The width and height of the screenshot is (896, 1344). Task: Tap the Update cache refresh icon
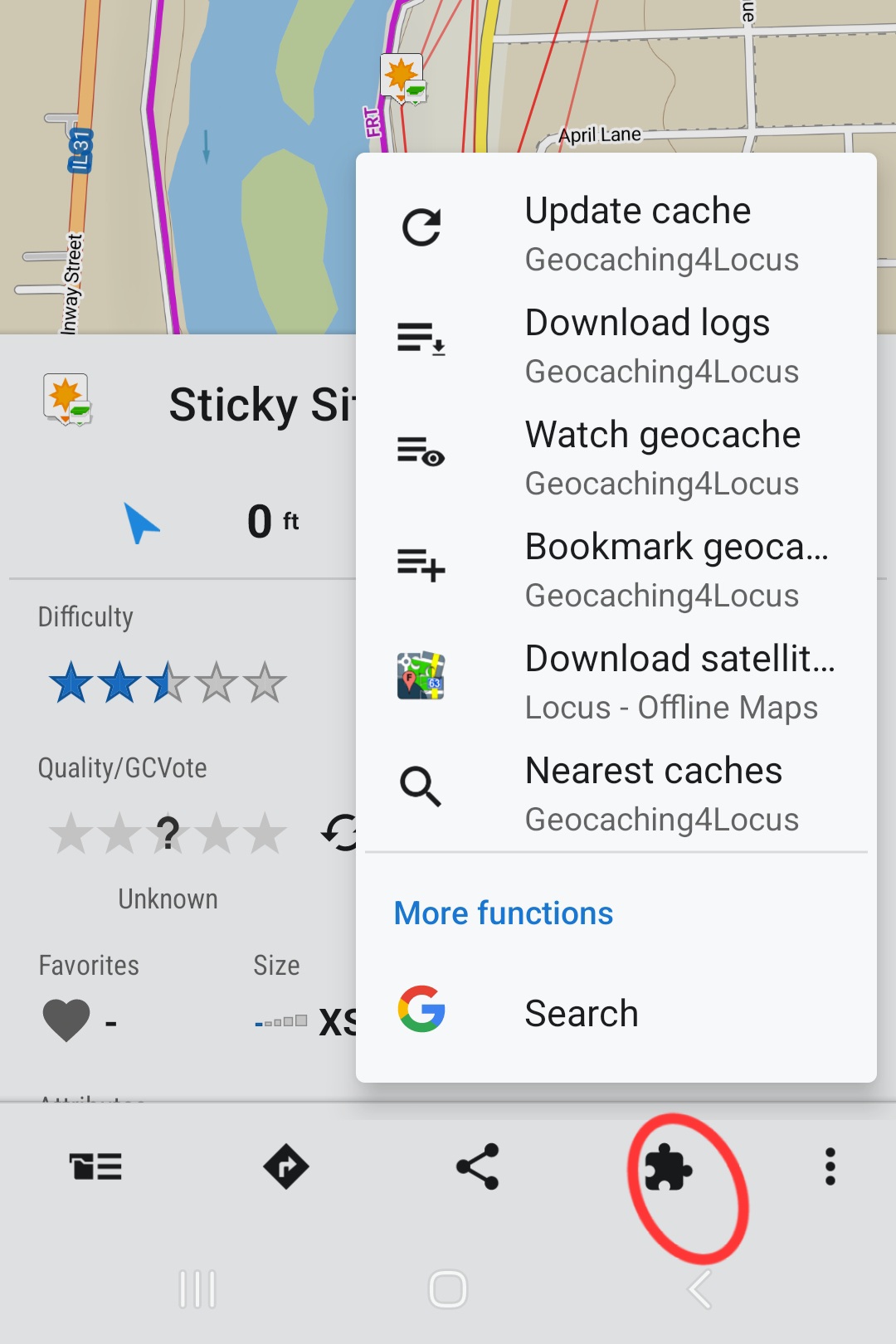421,227
